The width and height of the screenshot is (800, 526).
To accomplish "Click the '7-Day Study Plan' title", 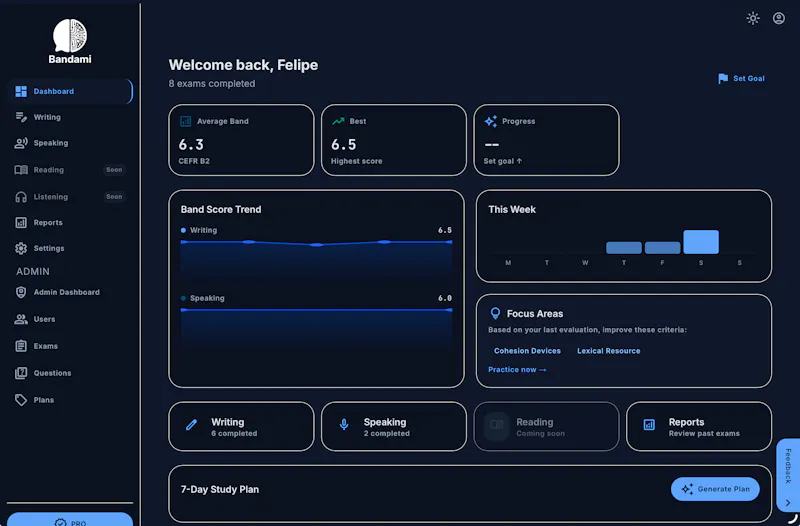I will tap(219, 490).
